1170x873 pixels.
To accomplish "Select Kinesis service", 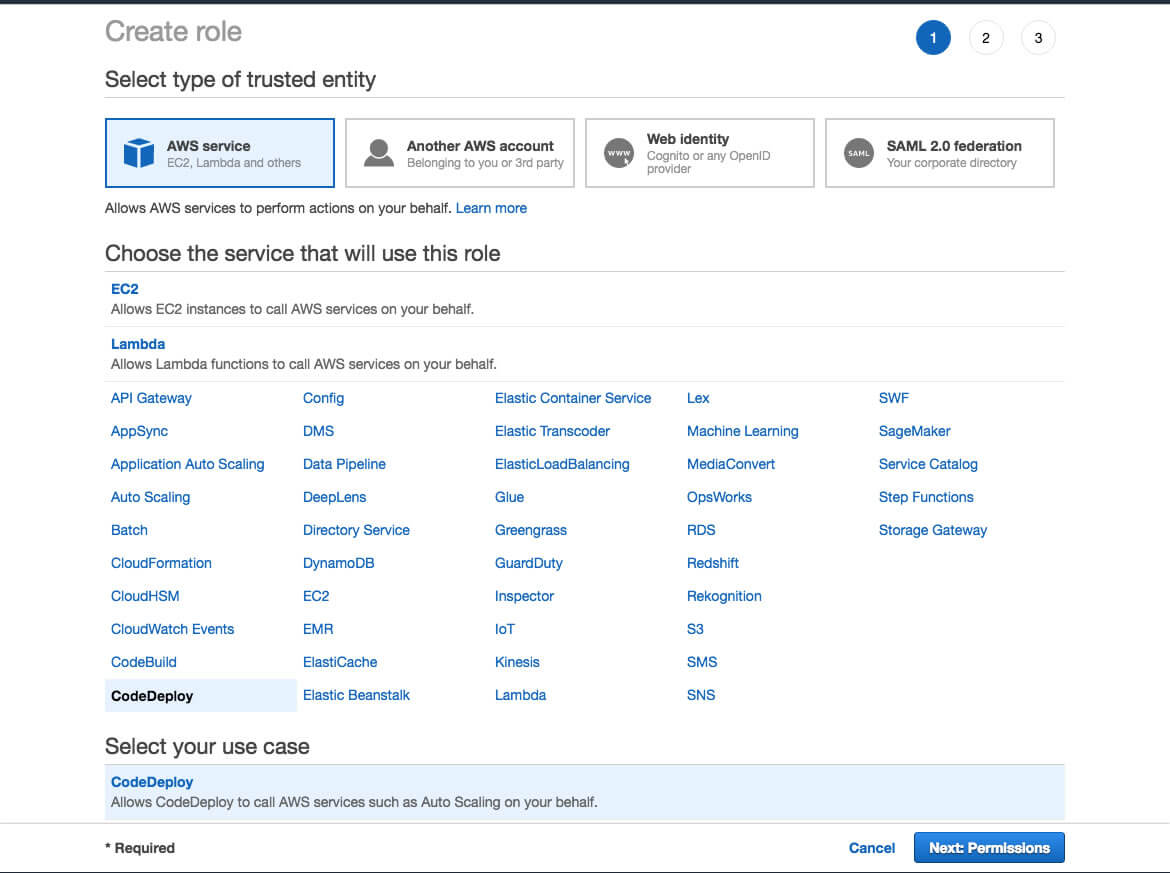I will coord(516,662).
